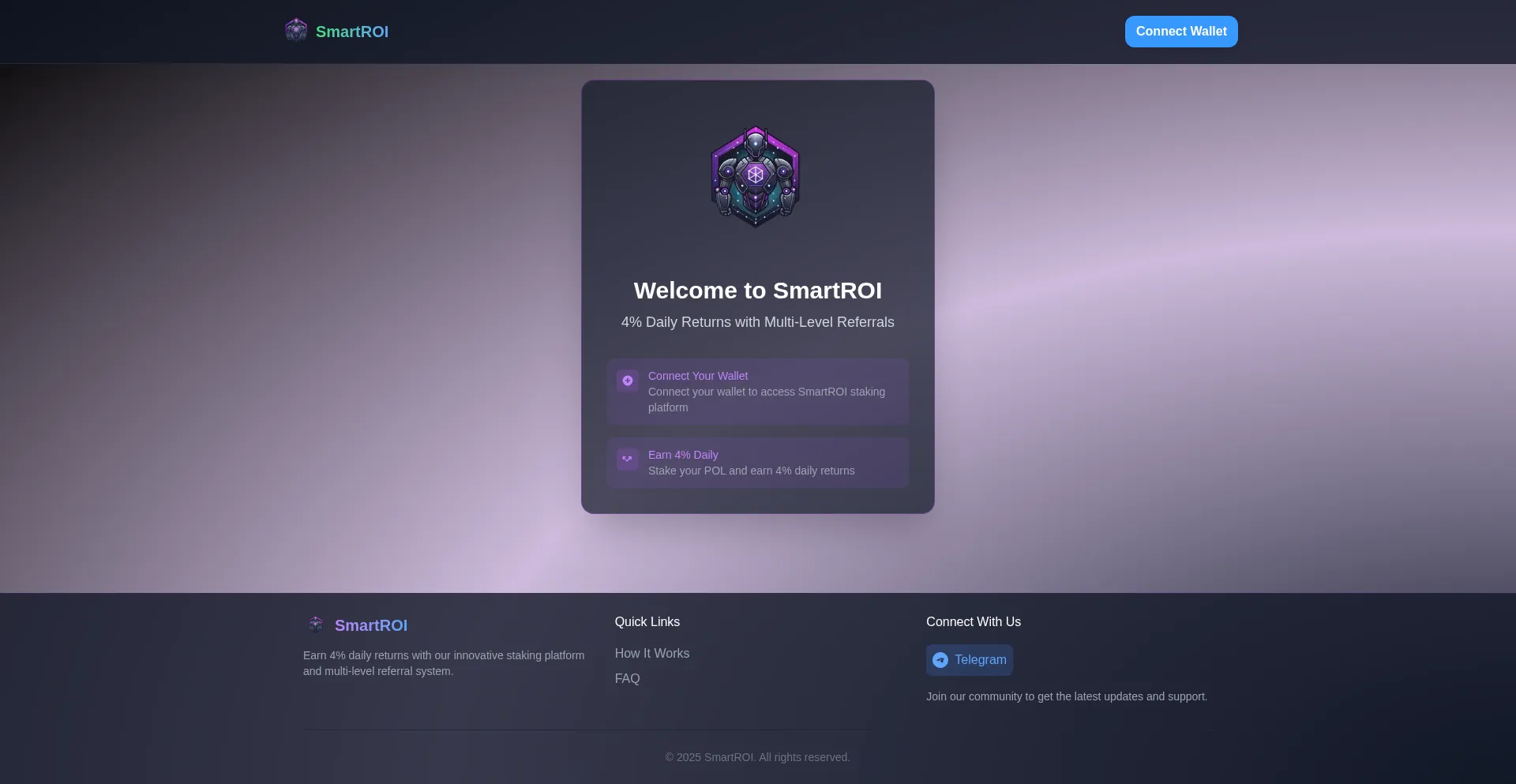This screenshot has height=784, width=1516.
Task: Click the Telegram paper plane icon
Action: tap(940, 660)
